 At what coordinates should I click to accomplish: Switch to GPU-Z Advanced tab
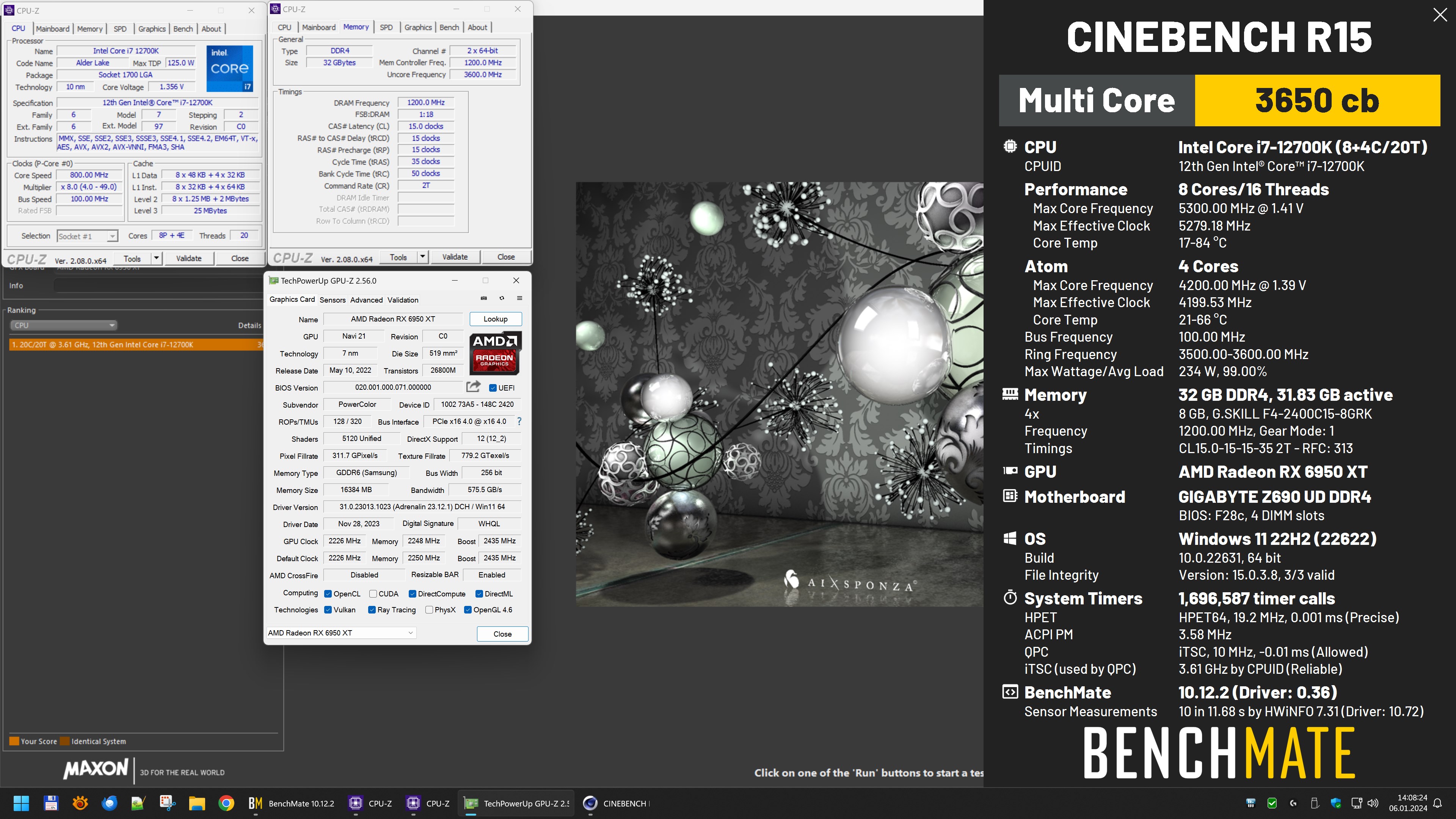[366, 300]
